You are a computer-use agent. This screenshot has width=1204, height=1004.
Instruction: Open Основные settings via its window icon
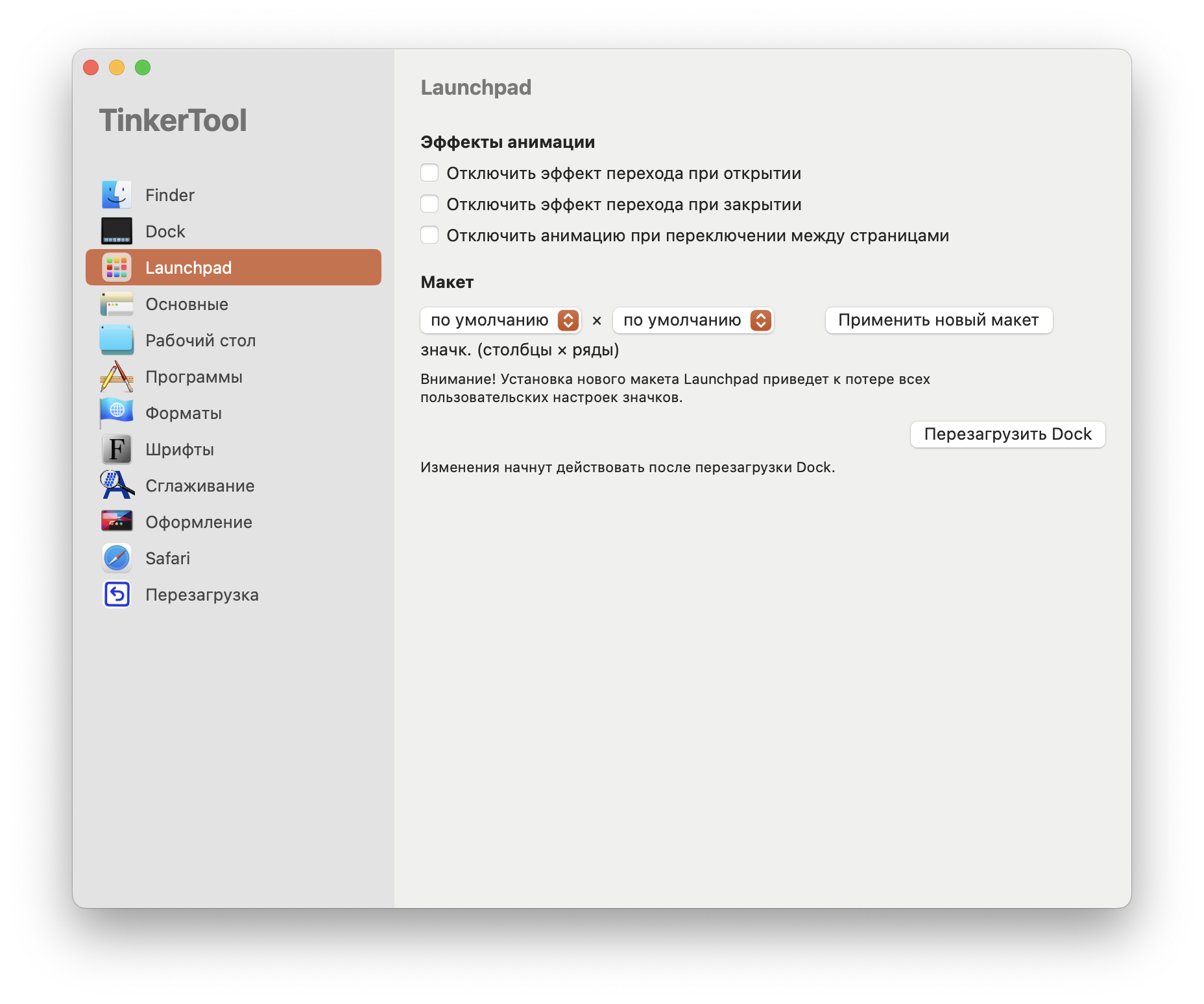click(117, 304)
